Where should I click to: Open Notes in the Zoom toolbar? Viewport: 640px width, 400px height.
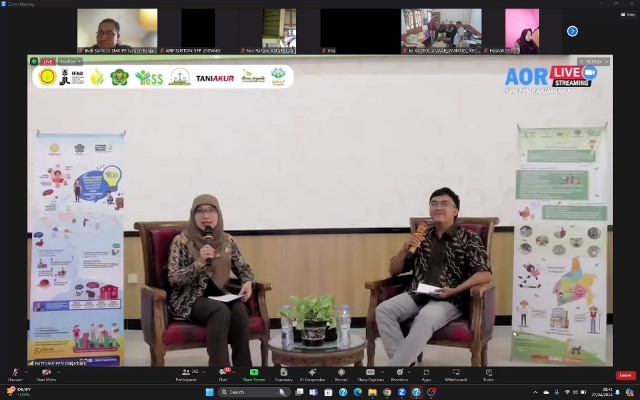[x=489, y=375]
